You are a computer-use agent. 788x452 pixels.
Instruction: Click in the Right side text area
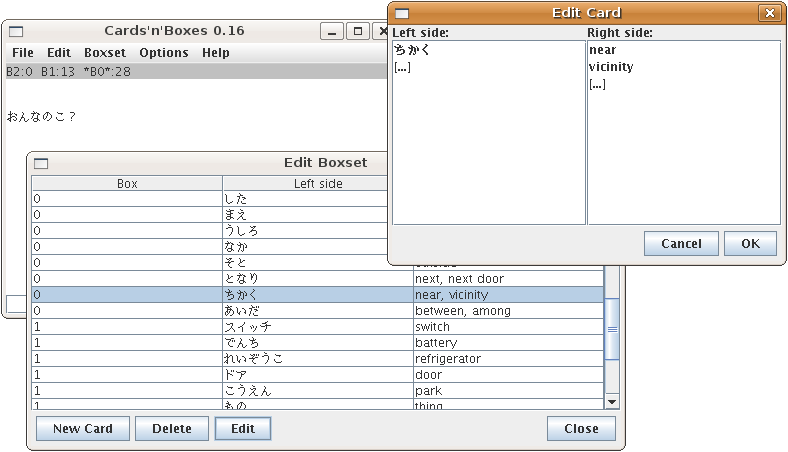pyautogui.click(x=684, y=150)
